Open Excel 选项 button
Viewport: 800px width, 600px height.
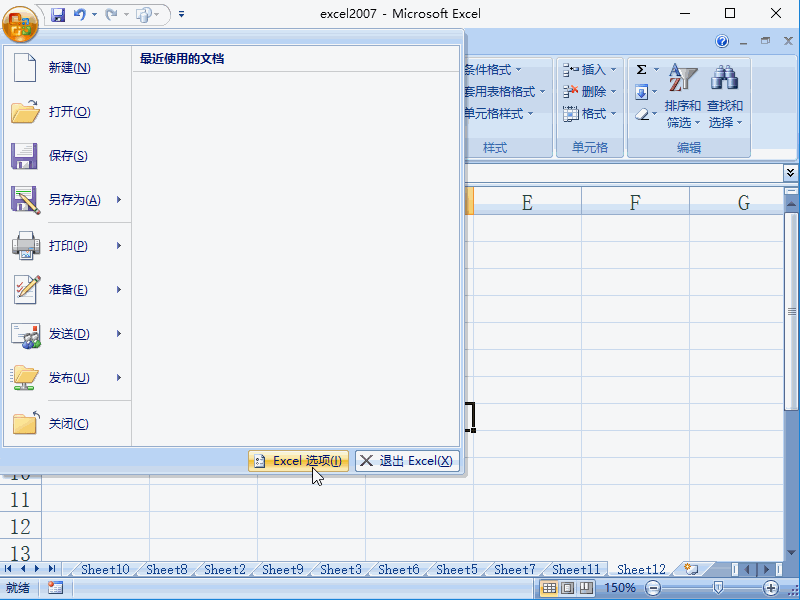coord(298,461)
